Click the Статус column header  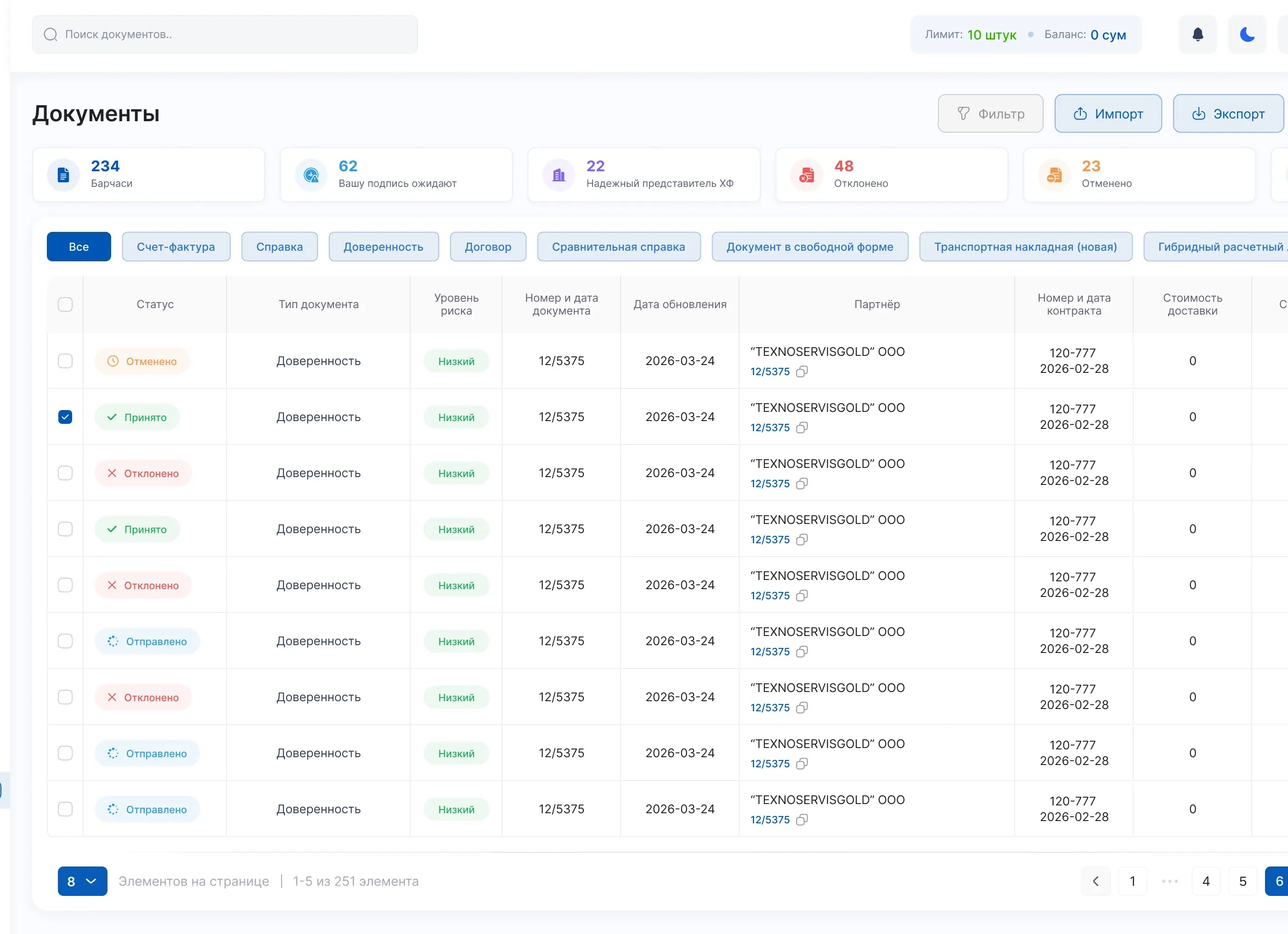155,304
